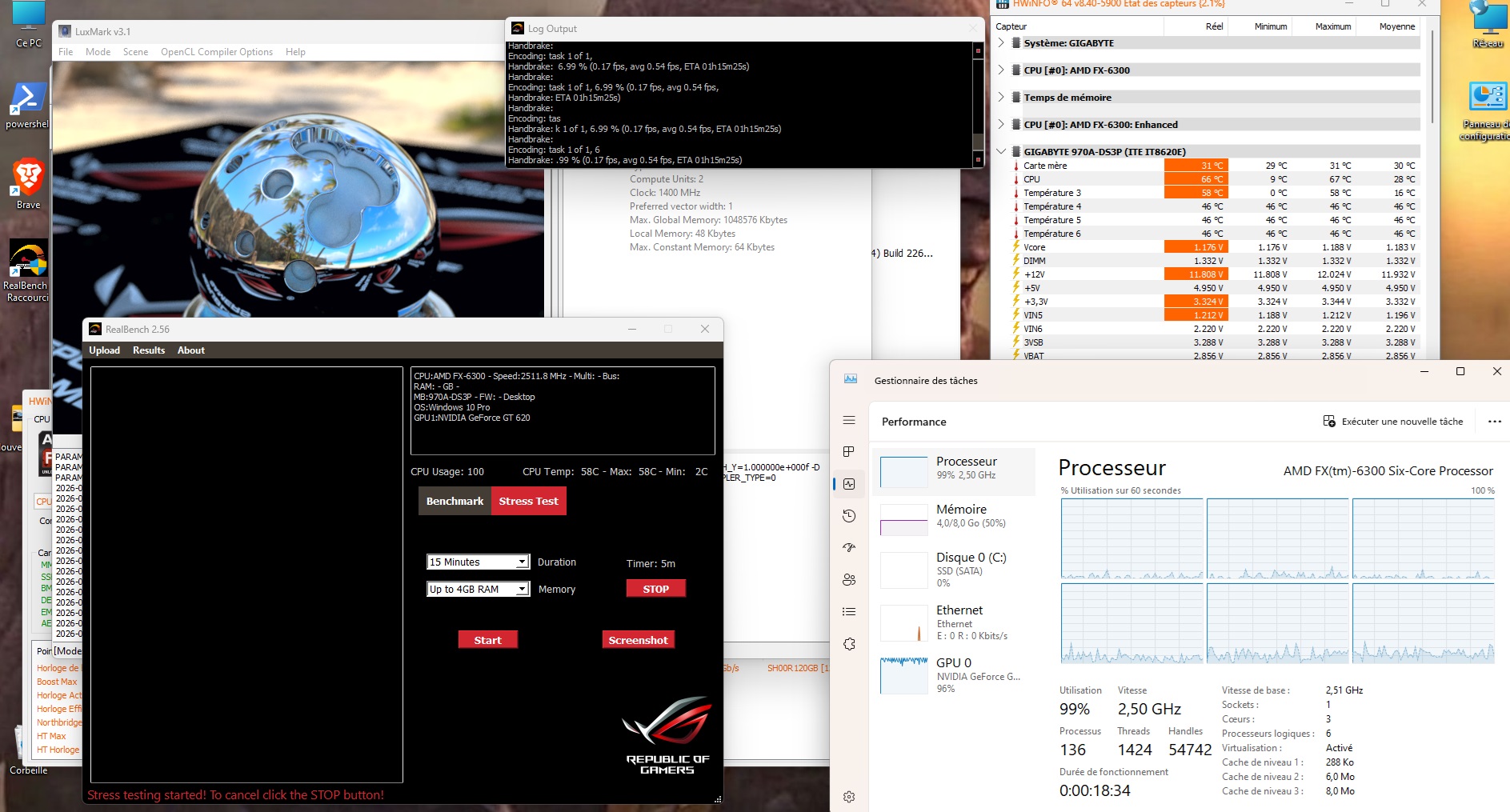Image resolution: width=1510 pixels, height=812 pixels.
Task: Open the Services view in Task Manager
Action: coord(848,642)
